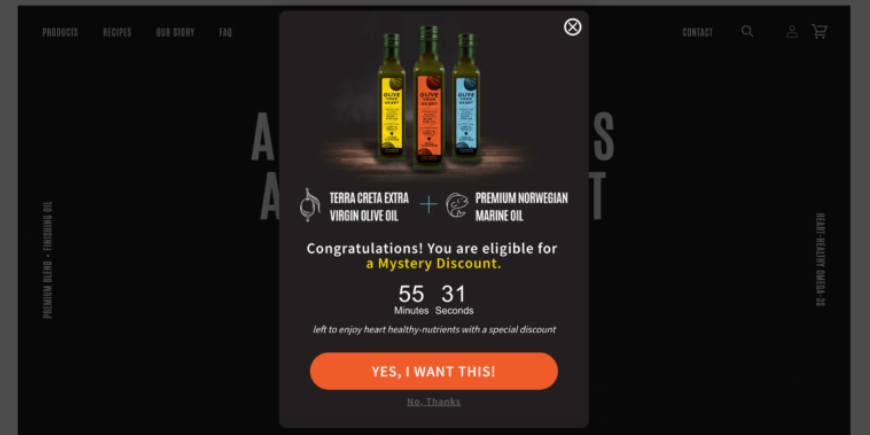Close the Mystery Discount popup
870x435 pixels.
tap(572, 27)
